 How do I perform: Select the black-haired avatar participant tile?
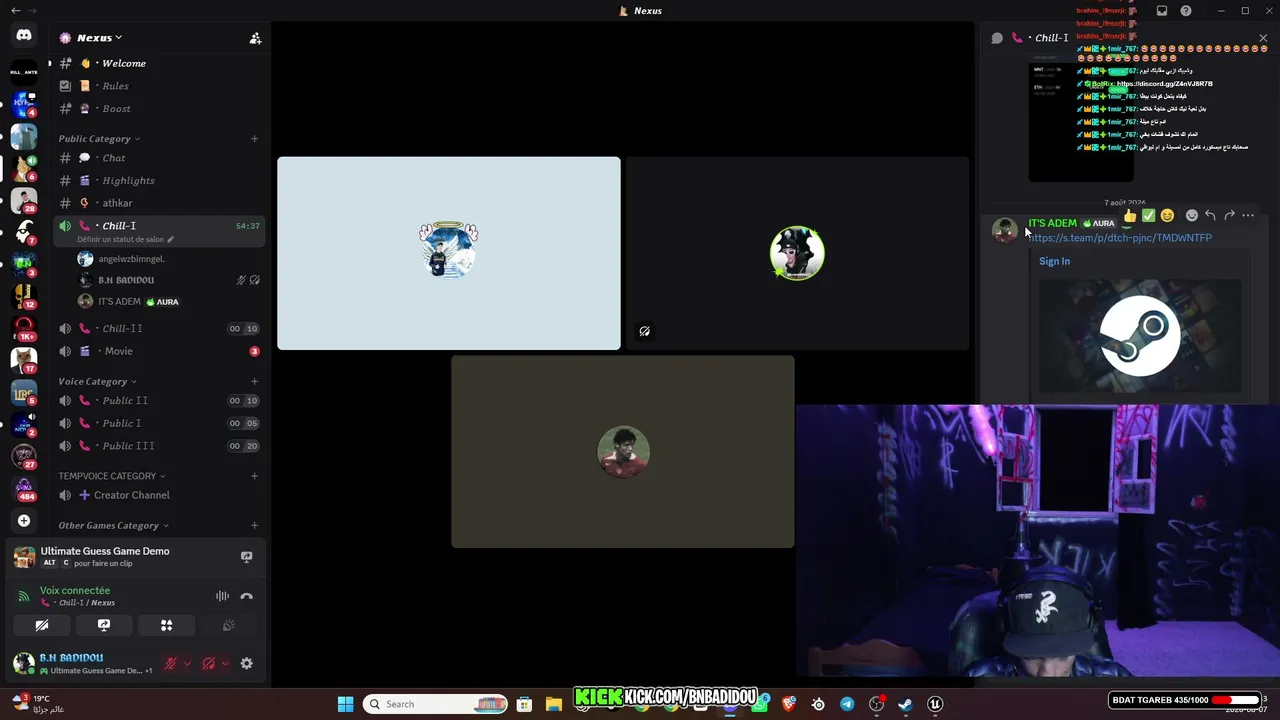point(797,253)
